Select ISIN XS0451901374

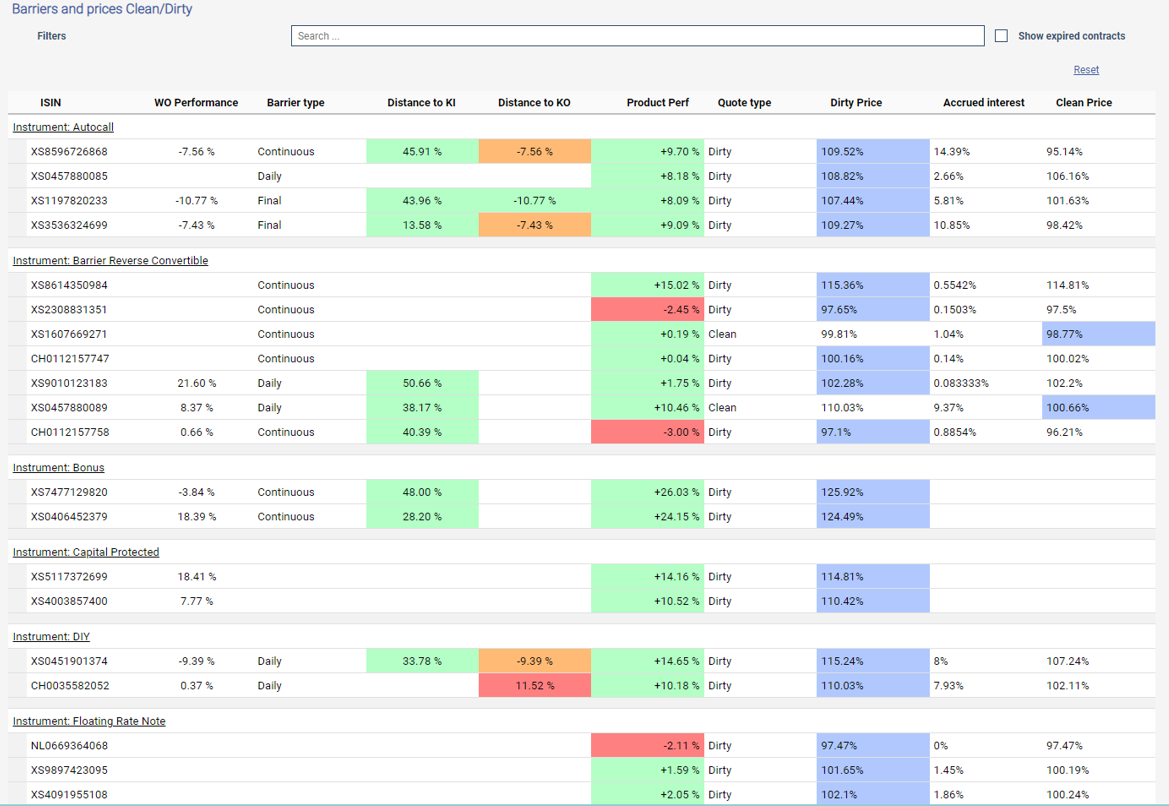coord(69,661)
